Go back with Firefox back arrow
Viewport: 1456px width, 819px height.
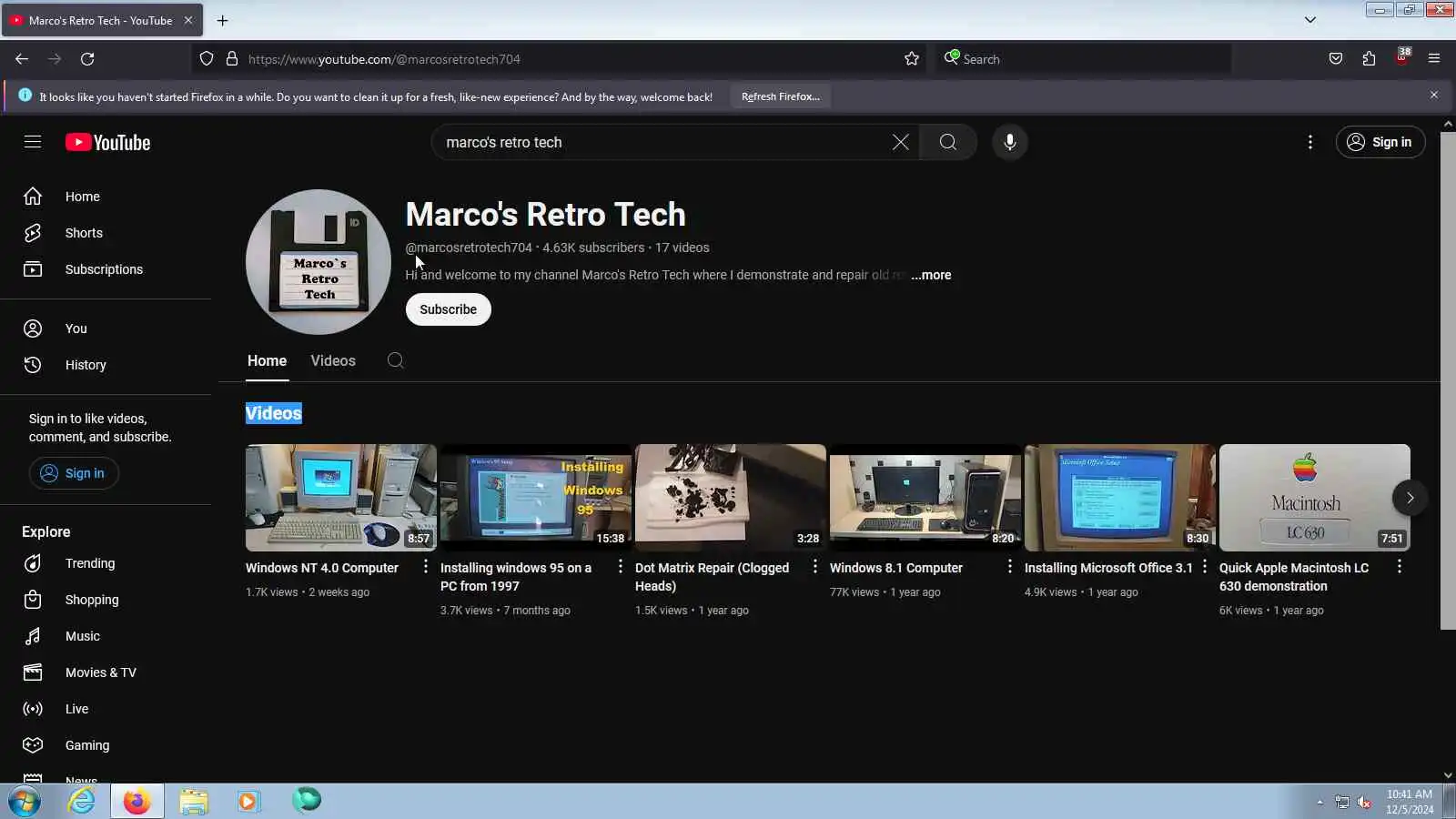[x=22, y=59]
